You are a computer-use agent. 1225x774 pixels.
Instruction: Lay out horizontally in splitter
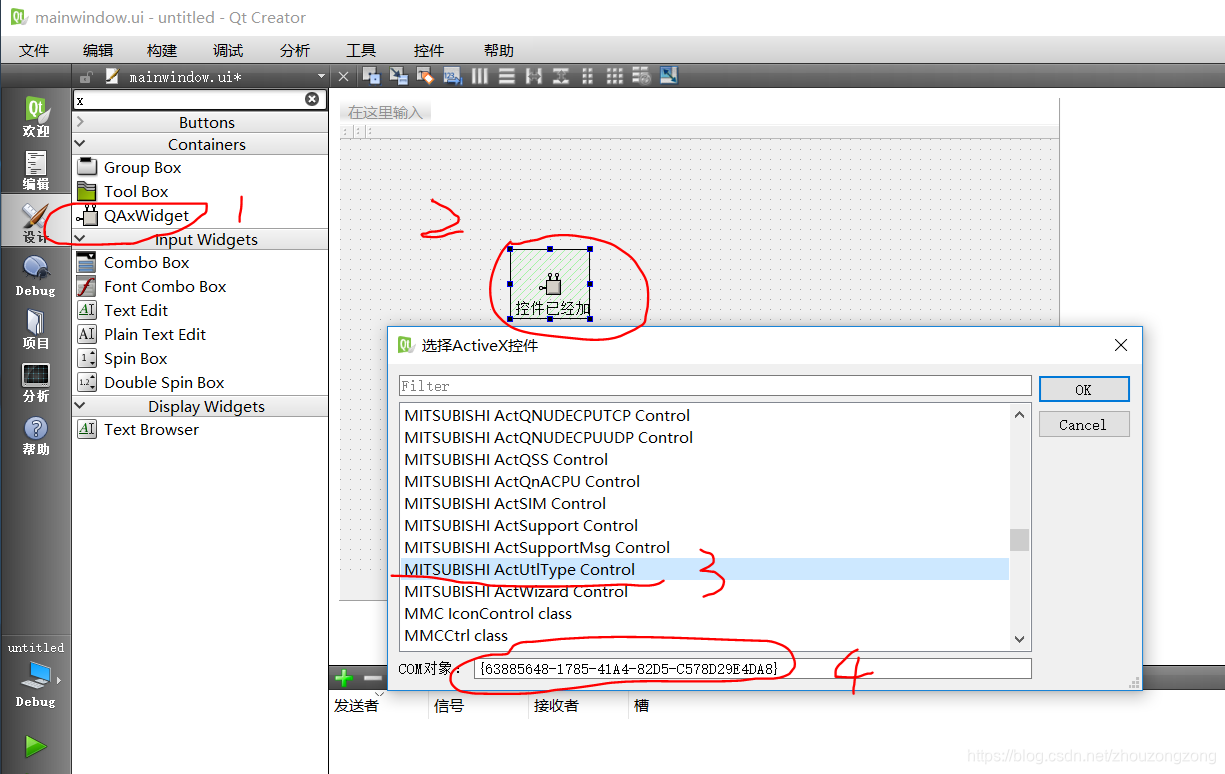click(x=534, y=76)
